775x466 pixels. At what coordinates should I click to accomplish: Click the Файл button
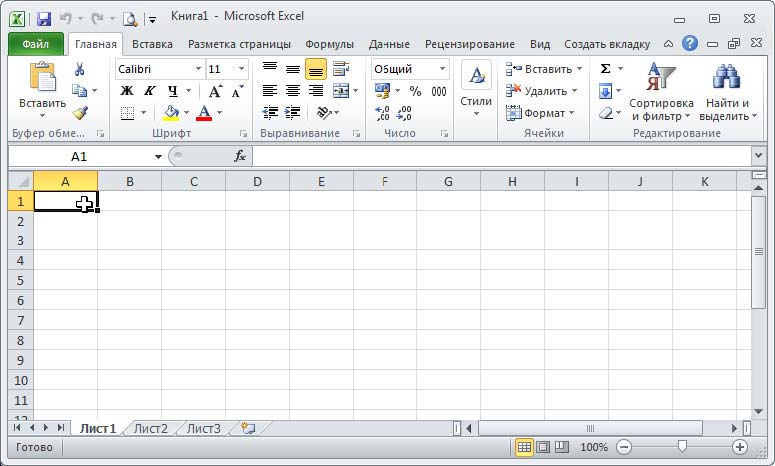36,44
